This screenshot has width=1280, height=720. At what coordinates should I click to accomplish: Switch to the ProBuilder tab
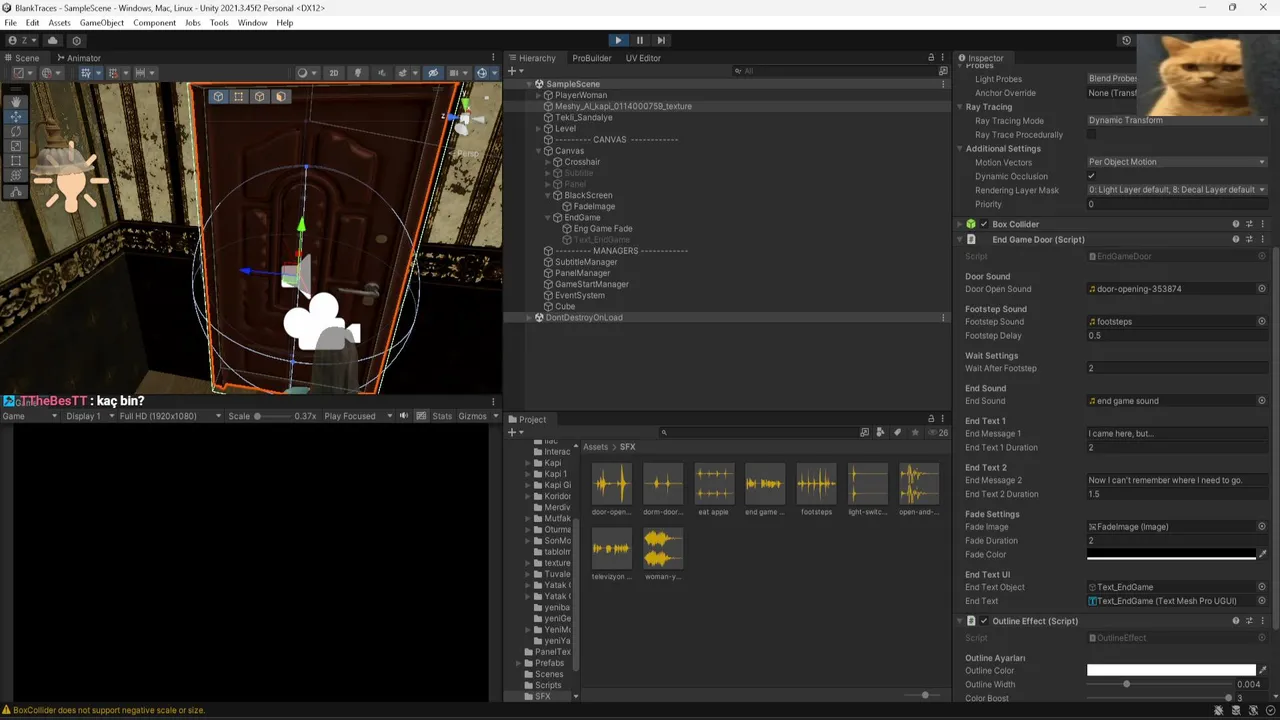[x=591, y=58]
